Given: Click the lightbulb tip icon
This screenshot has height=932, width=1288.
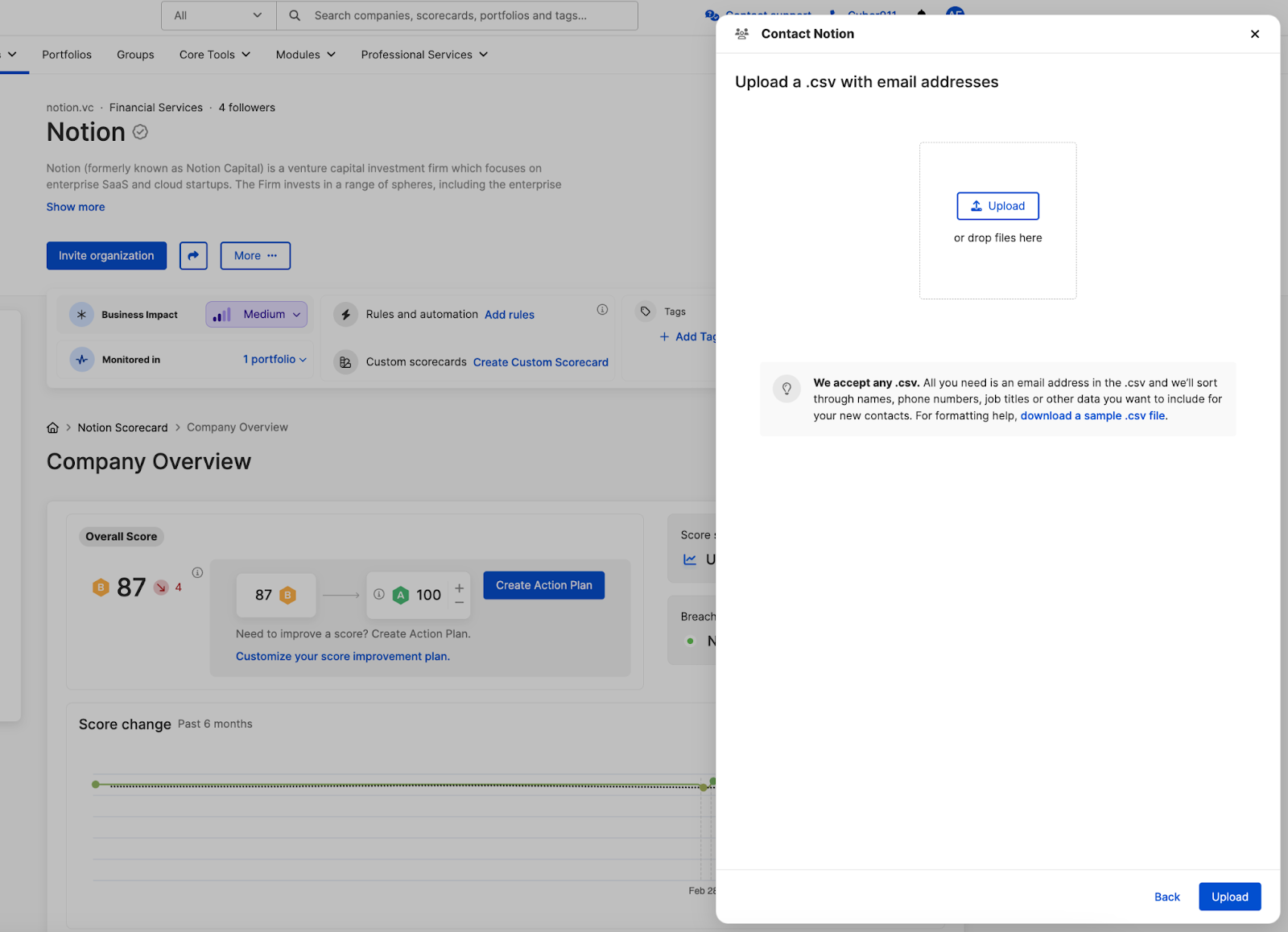Looking at the screenshot, I should 786,389.
